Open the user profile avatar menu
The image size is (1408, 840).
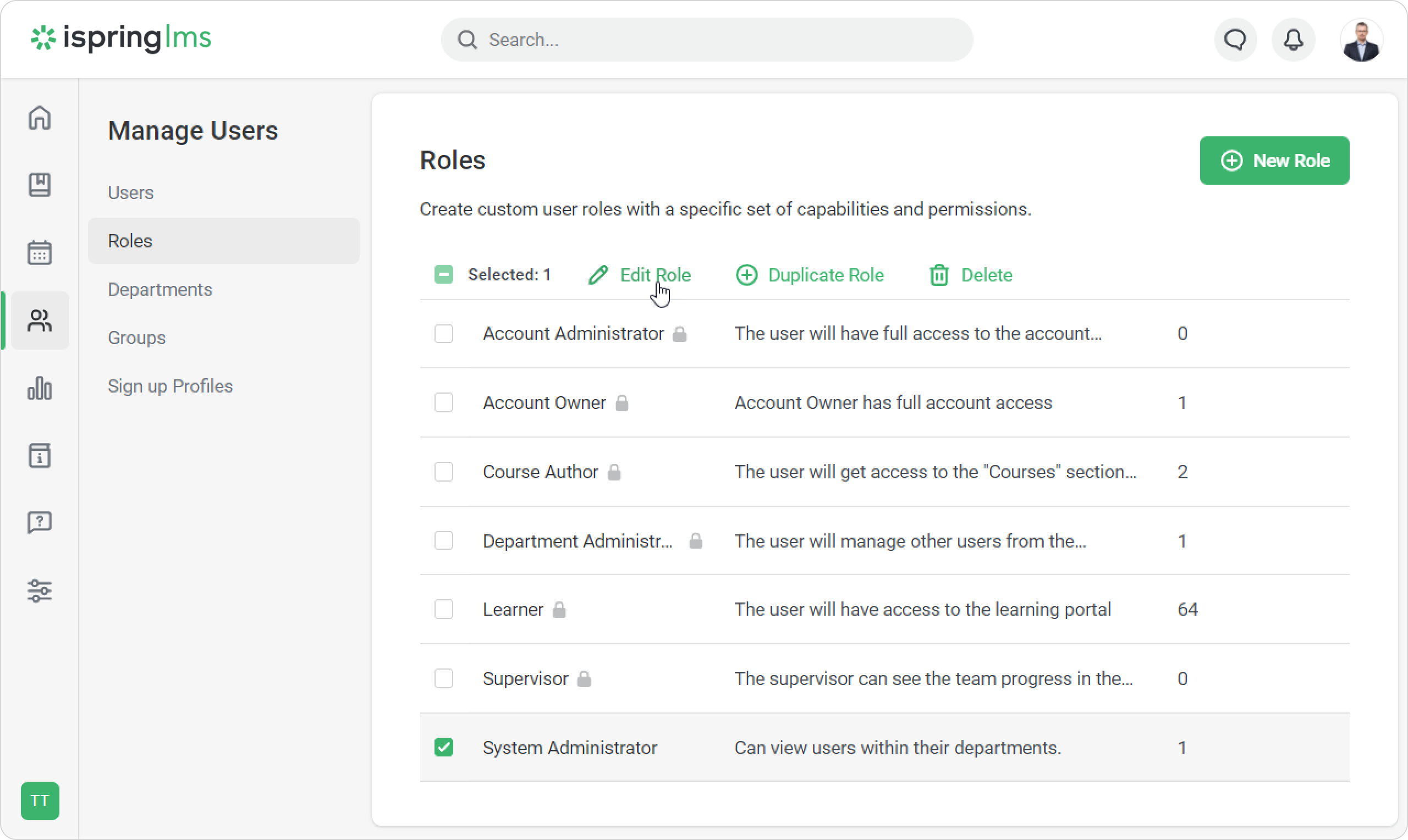click(x=1361, y=41)
